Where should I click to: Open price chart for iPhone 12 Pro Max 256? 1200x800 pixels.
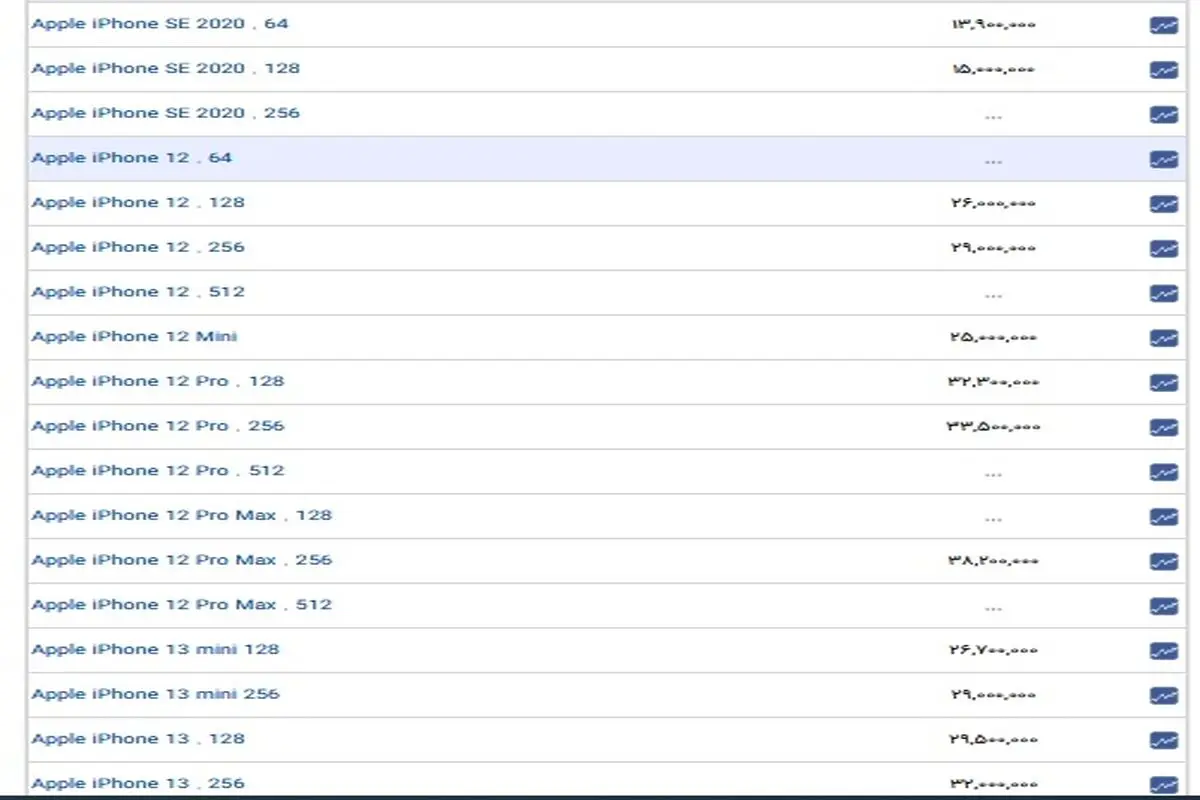click(1163, 561)
